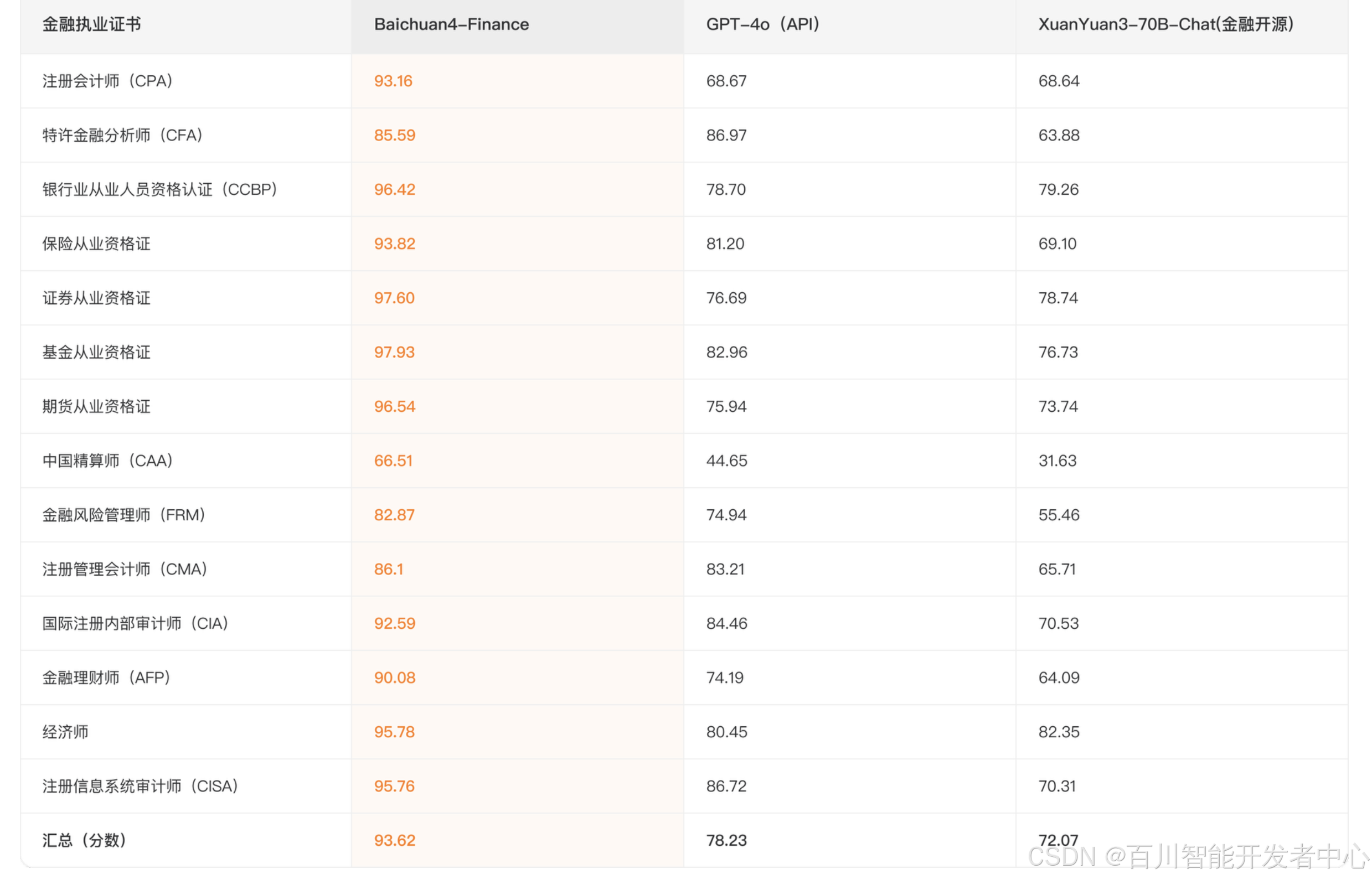The height and width of the screenshot is (879, 1372).
Task: Click the Baichuan score 93.82
Action: [x=395, y=244]
